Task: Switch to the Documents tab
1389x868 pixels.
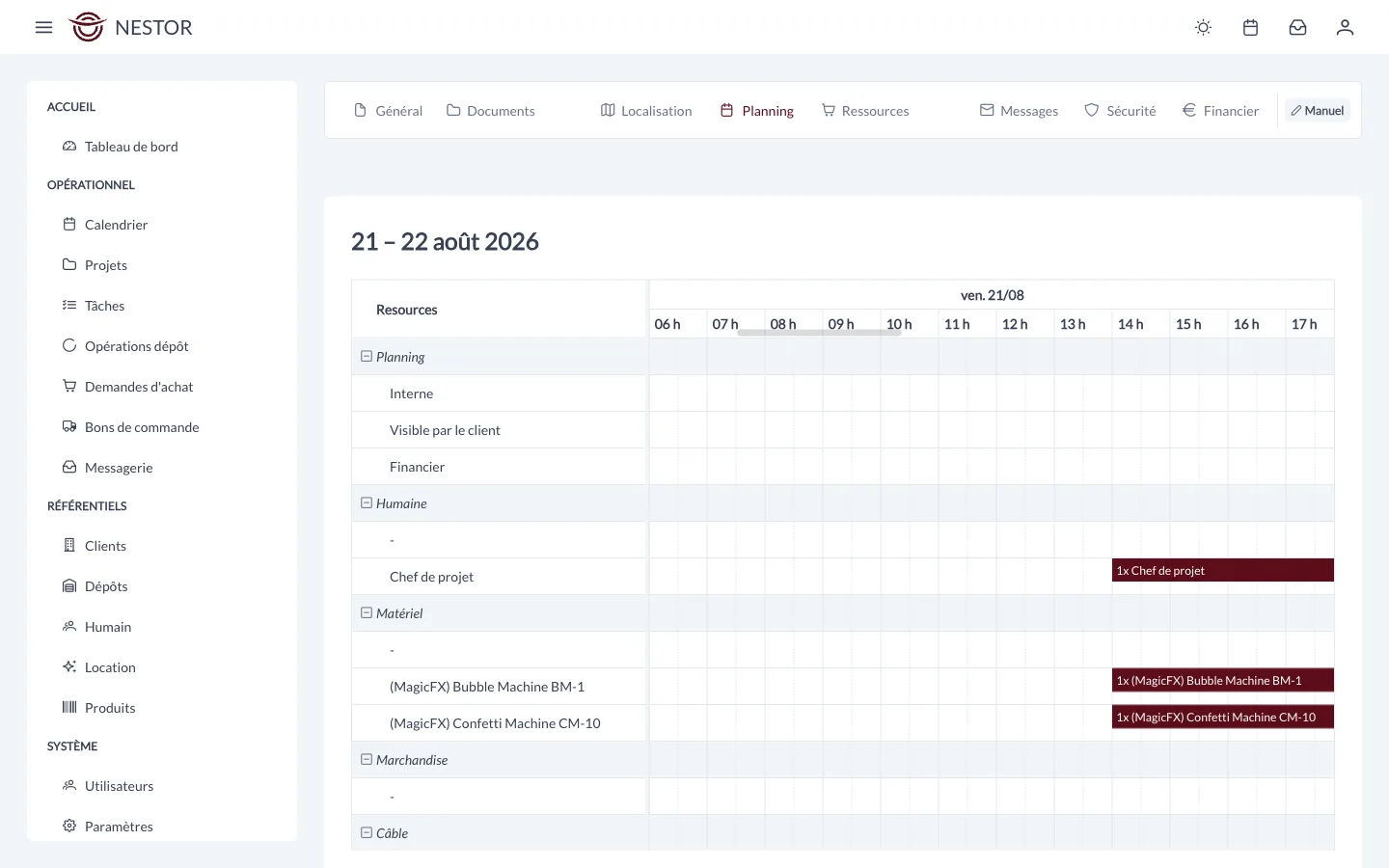Action: pyautogui.click(x=490, y=111)
